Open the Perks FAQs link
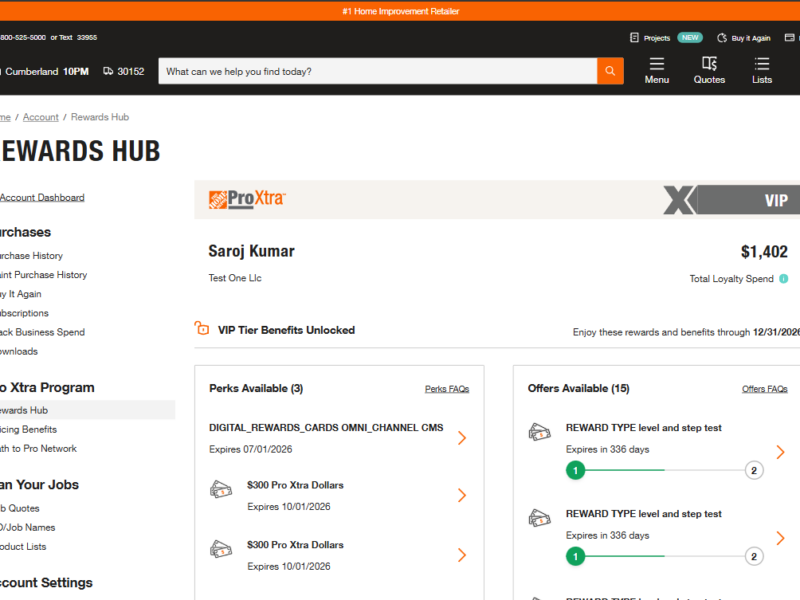The height and width of the screenshot is (600, 800). pos(446,389)
